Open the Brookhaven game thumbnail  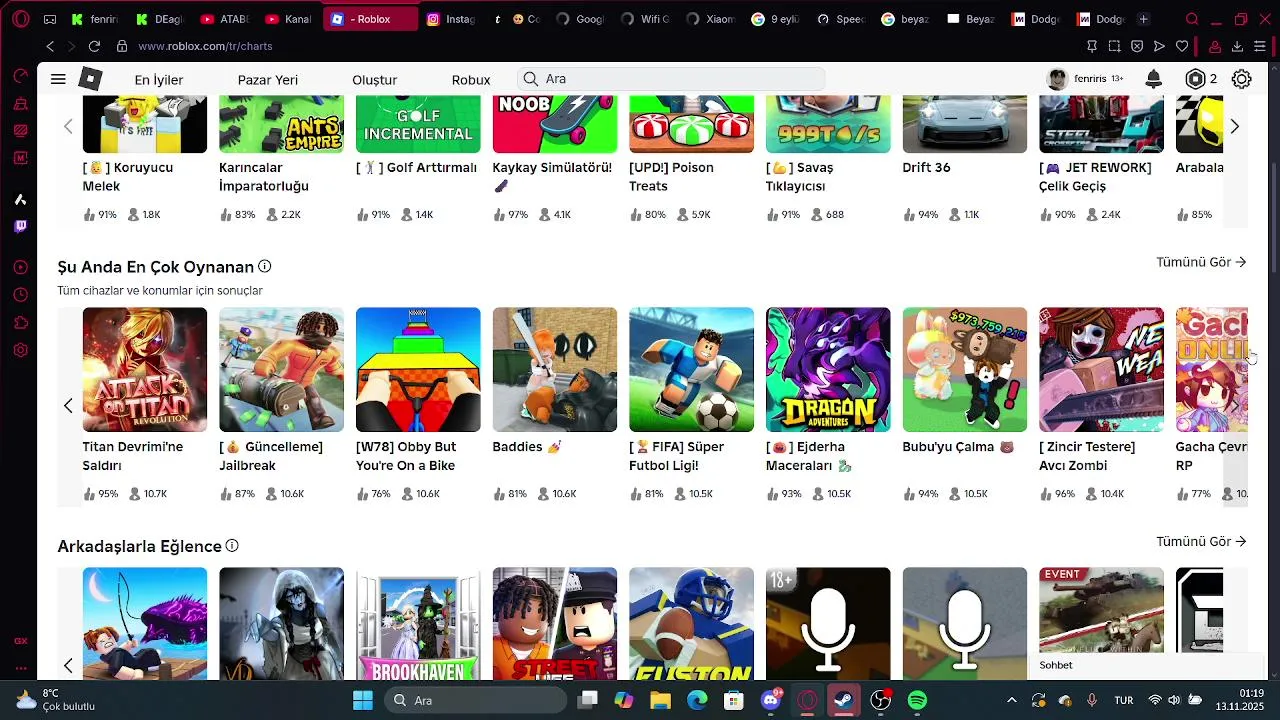(418, 624)
